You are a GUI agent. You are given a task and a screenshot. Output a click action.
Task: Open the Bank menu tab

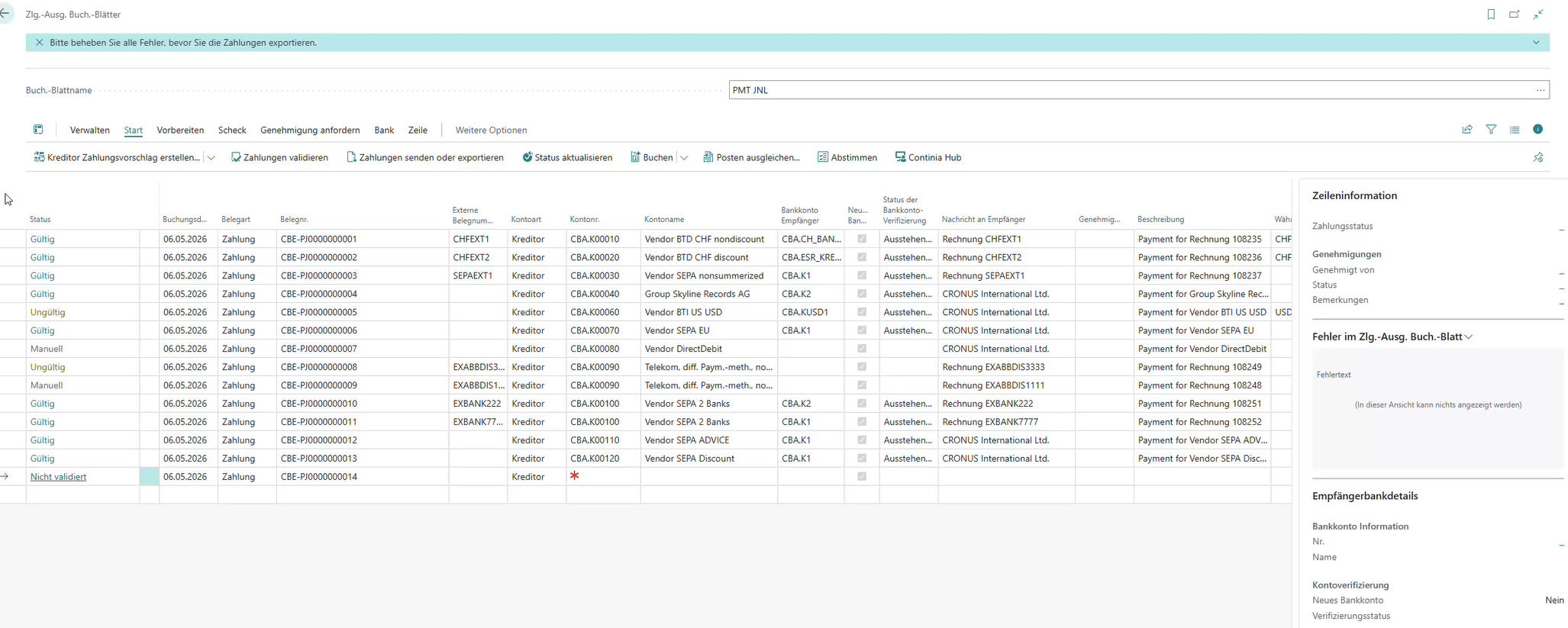coord(384,130)
